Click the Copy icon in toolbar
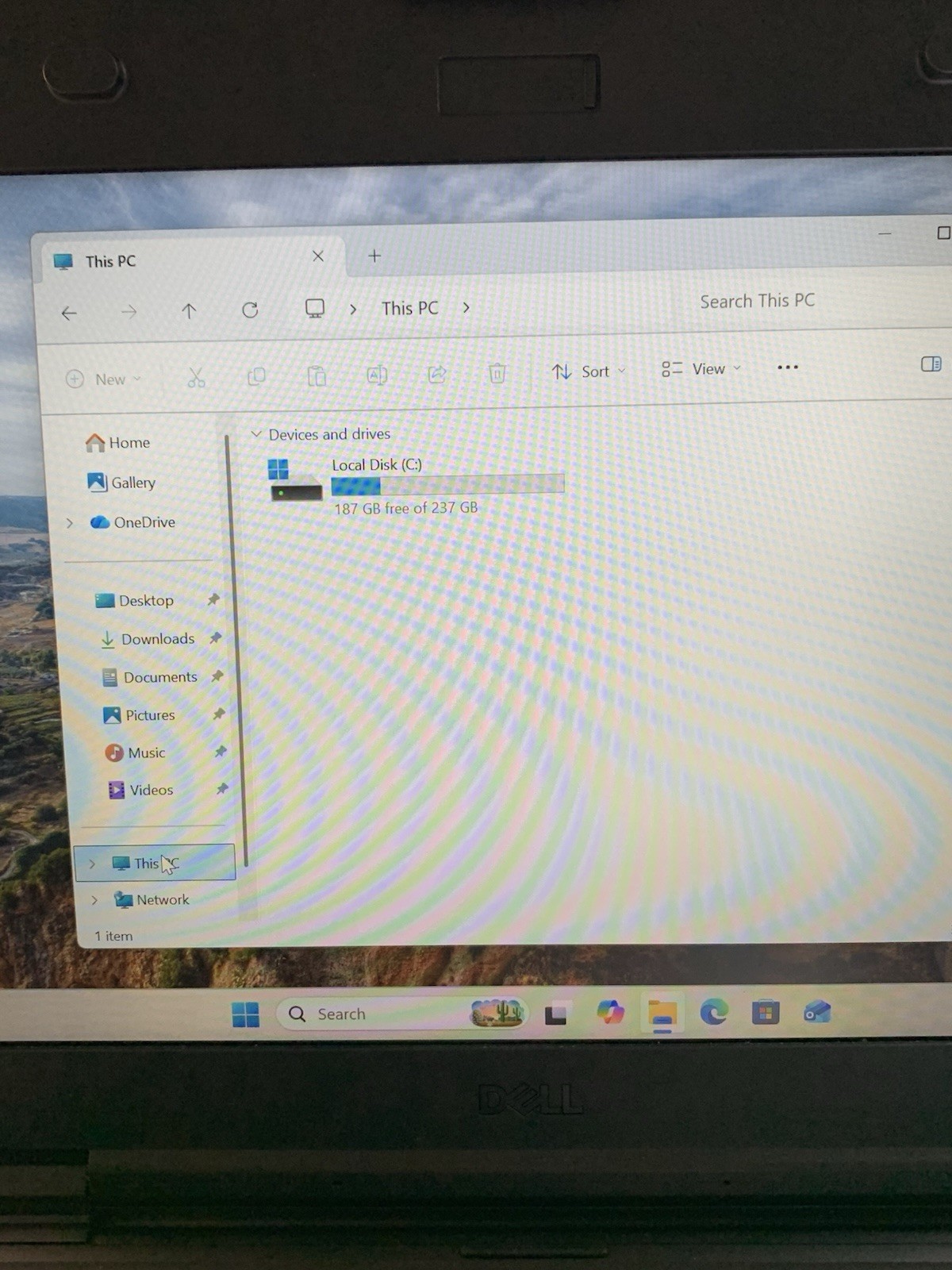 coord(256,376)
